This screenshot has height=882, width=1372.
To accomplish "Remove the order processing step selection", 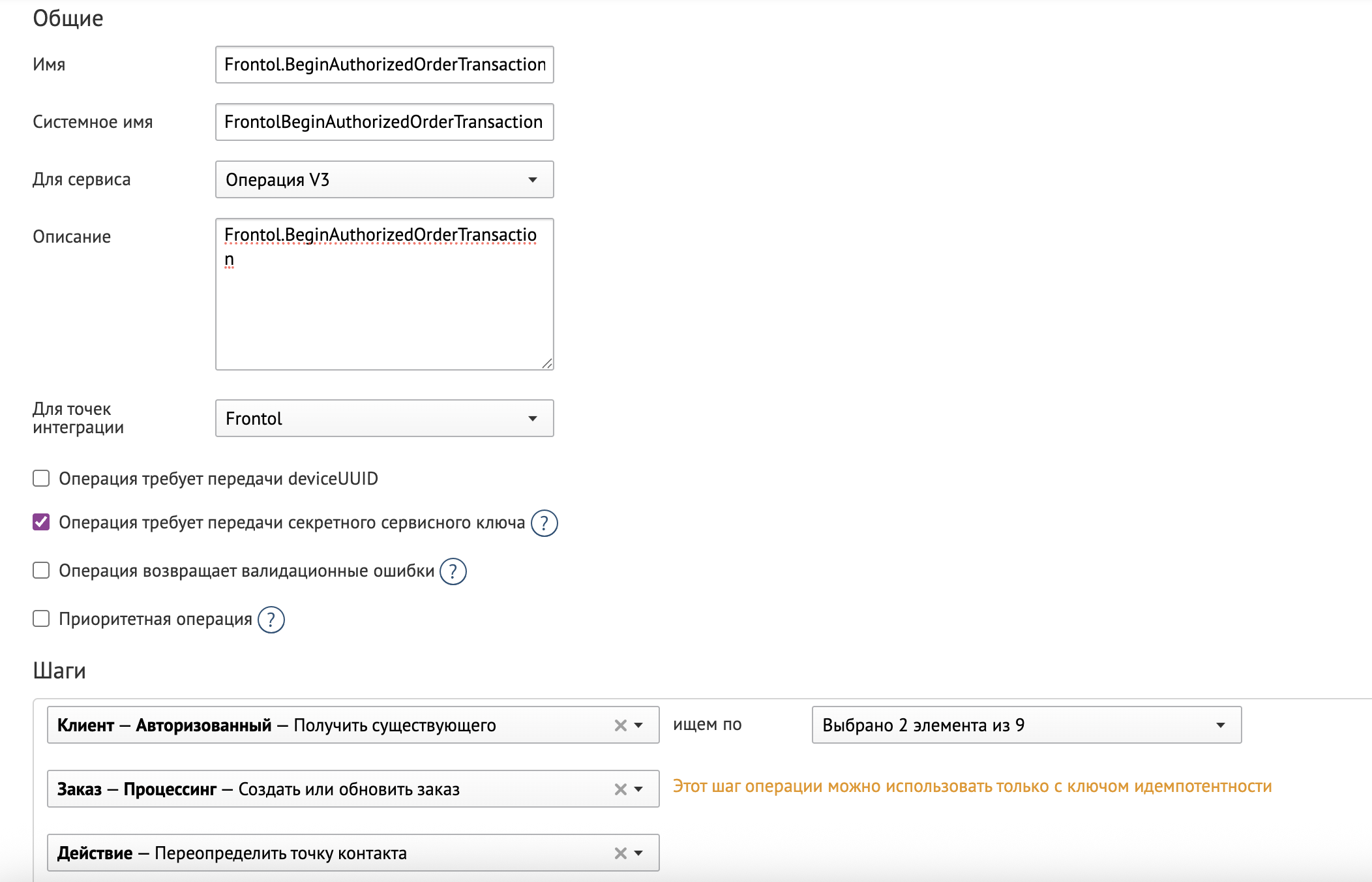I will [621, 789].
